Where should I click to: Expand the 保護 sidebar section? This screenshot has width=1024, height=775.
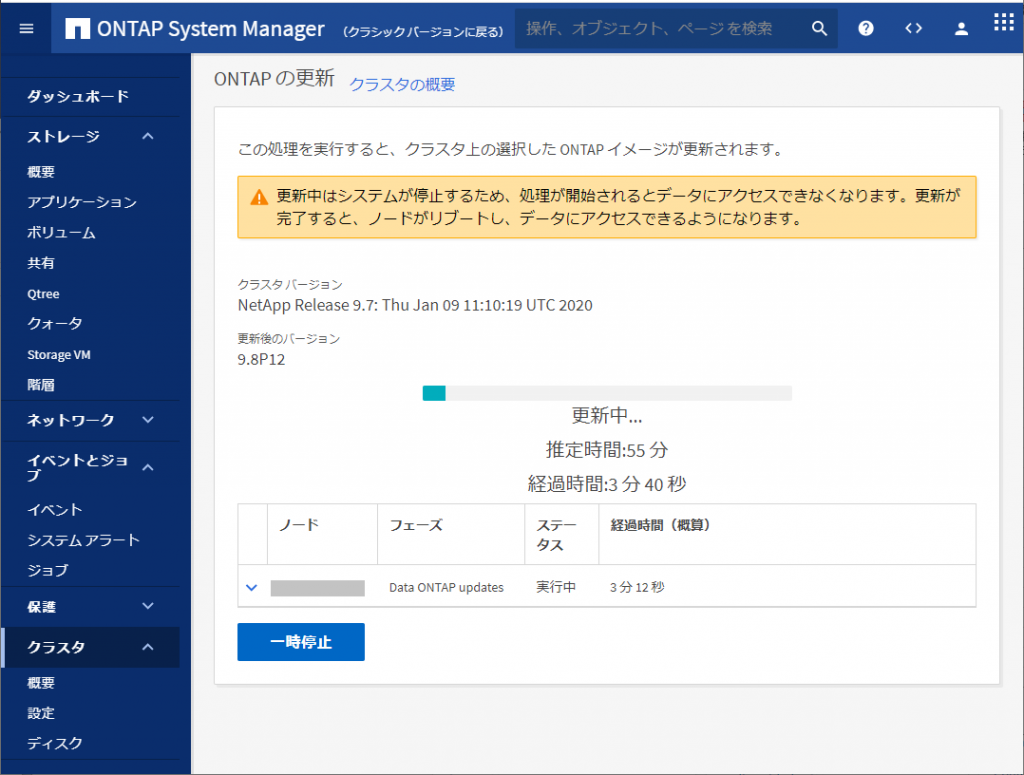148,606
